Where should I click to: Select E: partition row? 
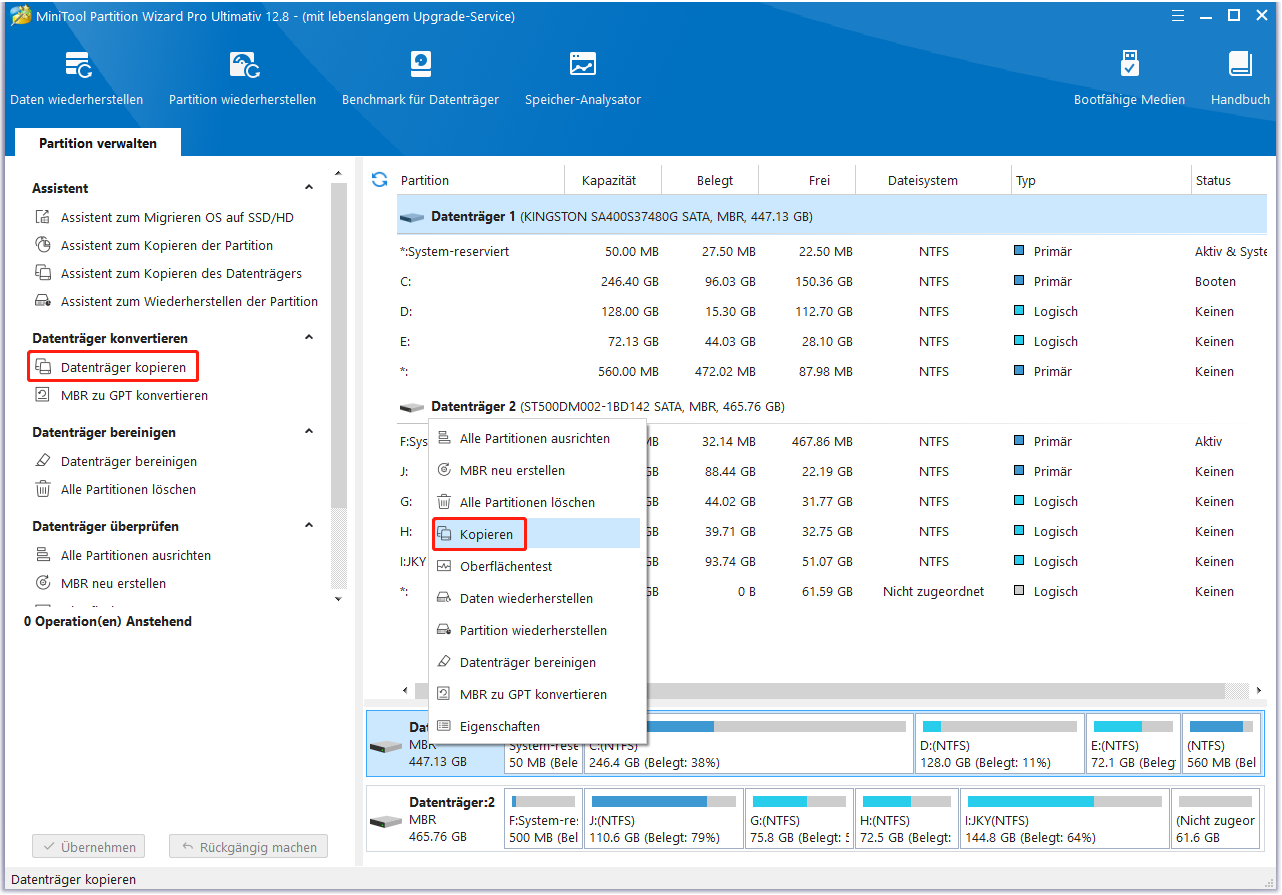coord(832,342)
